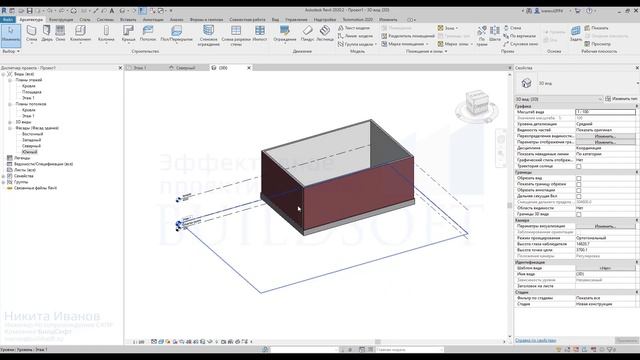Click Изменить тип button
This screenshot has width=640, height=360.
(x=622, y=99)
